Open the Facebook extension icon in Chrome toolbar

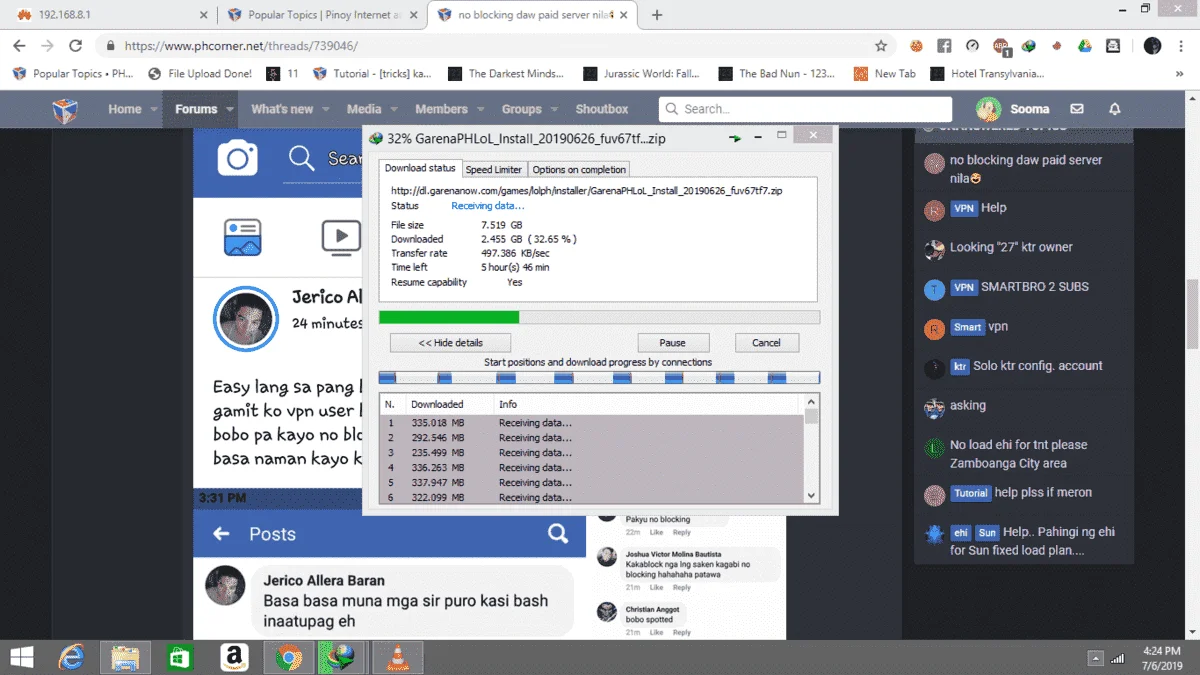click(x=944, y=46)
